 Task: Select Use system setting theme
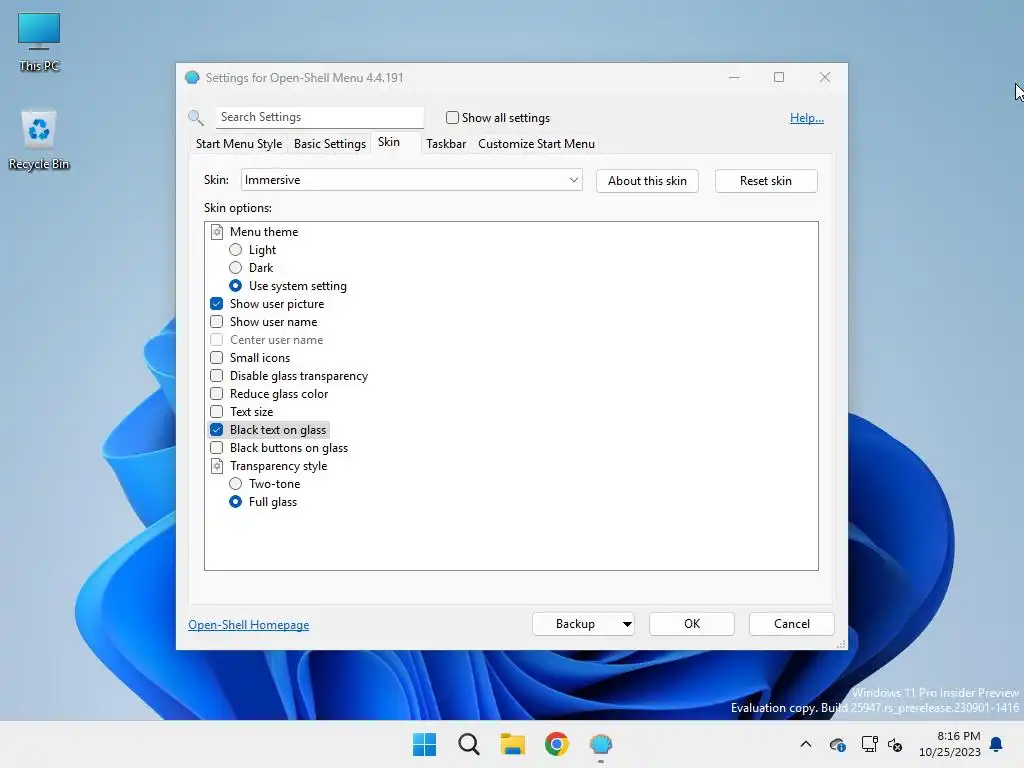click(236, 286)
